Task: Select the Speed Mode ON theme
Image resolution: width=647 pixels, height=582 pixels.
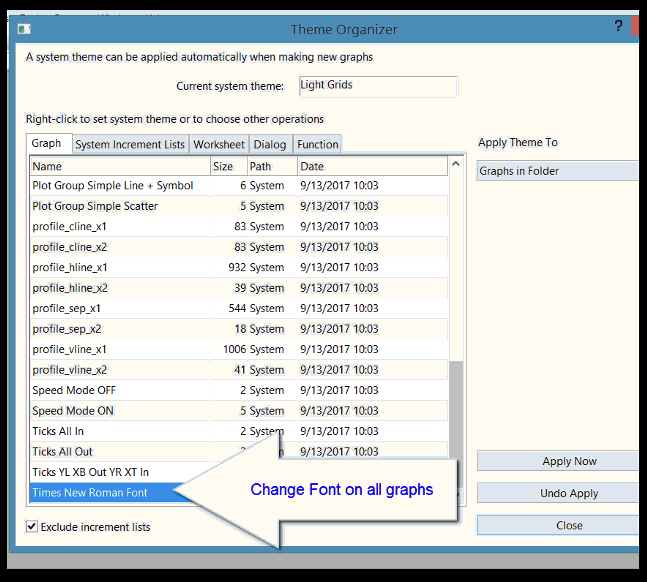Action: click(239, 411)
